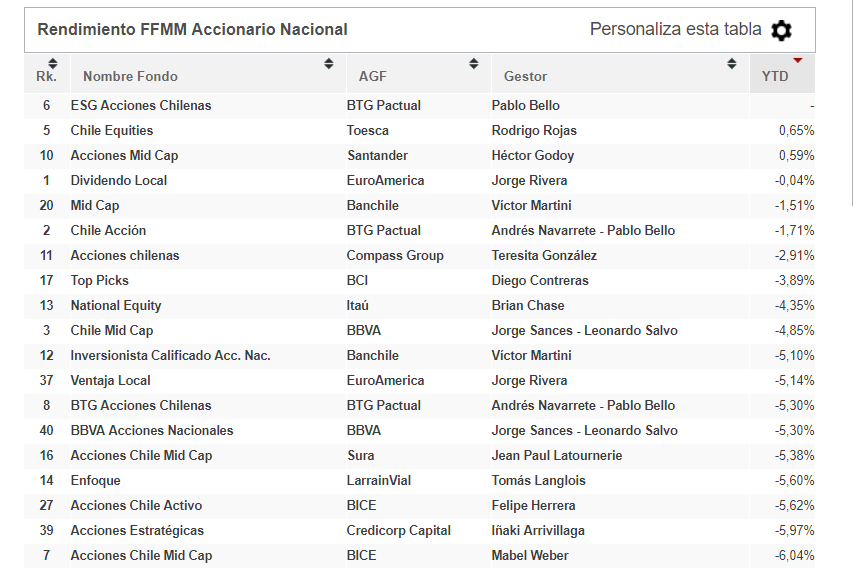Screen dimensions: 853x568
Task: Click the Top Picks fund
Action: pos(100,281)
